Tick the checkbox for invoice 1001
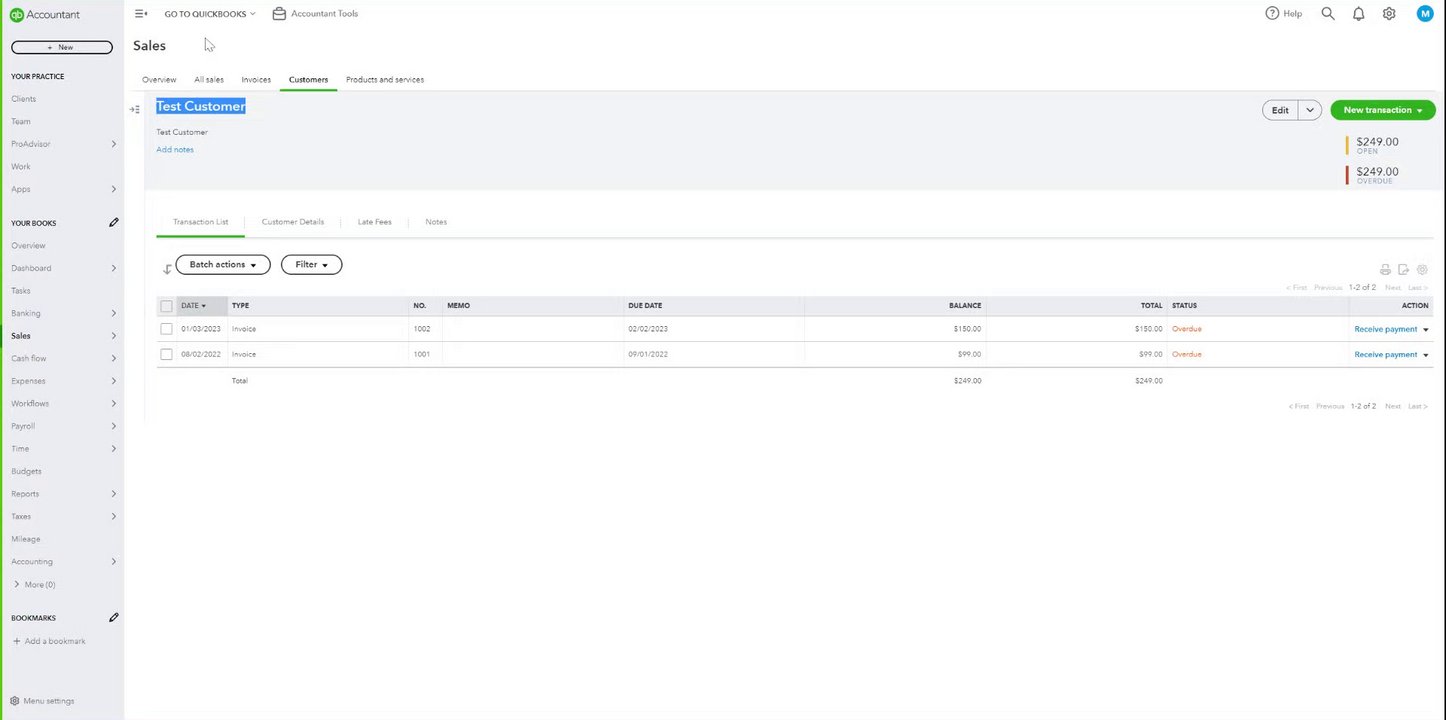This screenshot has width=1446, height=720. pyautogui.click(x=166, y=354)
